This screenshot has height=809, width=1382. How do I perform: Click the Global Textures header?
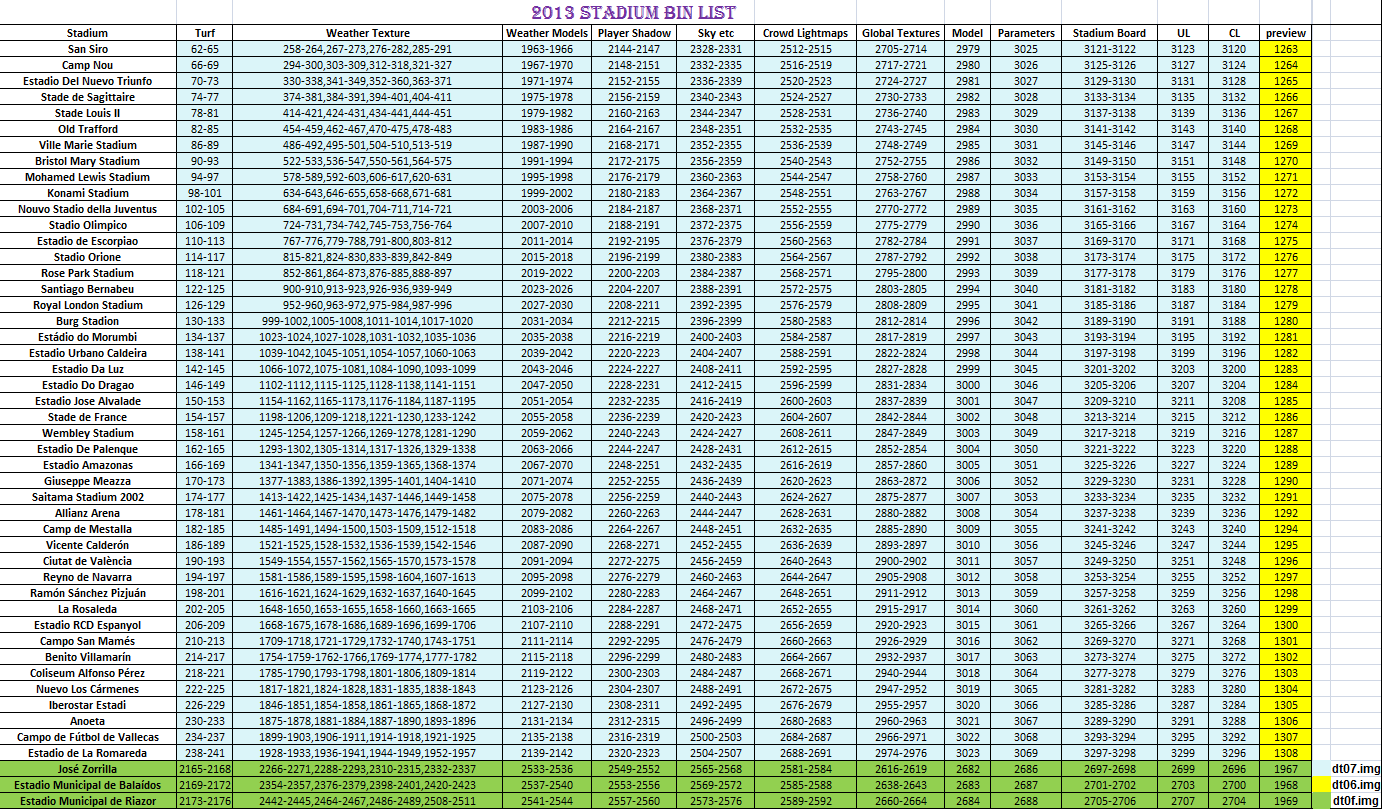901,33
